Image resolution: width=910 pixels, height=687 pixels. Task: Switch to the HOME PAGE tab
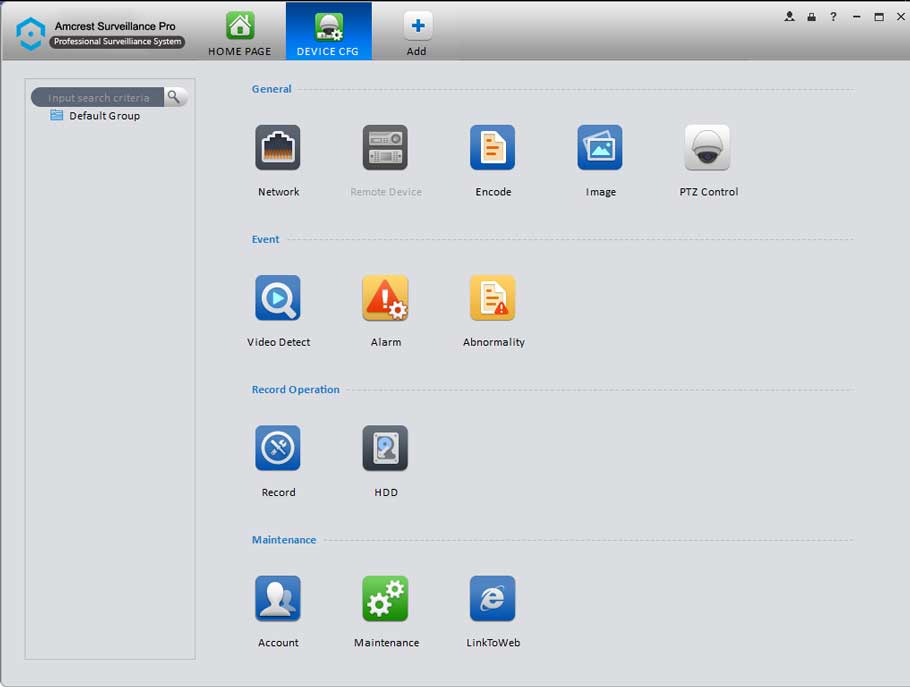coord(239,32)
